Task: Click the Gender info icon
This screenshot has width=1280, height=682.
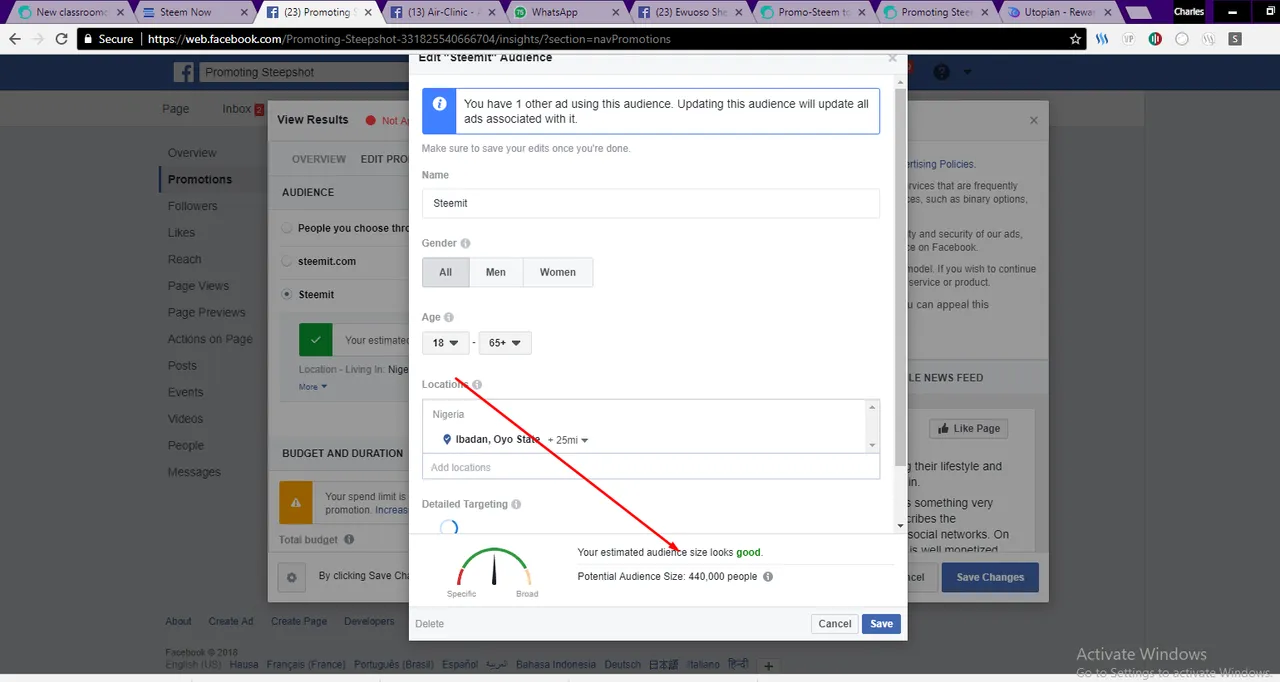Action: click(x=466, y=243)
